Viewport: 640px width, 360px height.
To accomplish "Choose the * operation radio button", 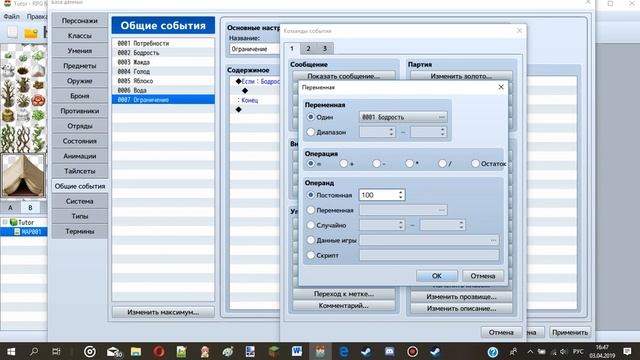I will (x=409, y=163).
